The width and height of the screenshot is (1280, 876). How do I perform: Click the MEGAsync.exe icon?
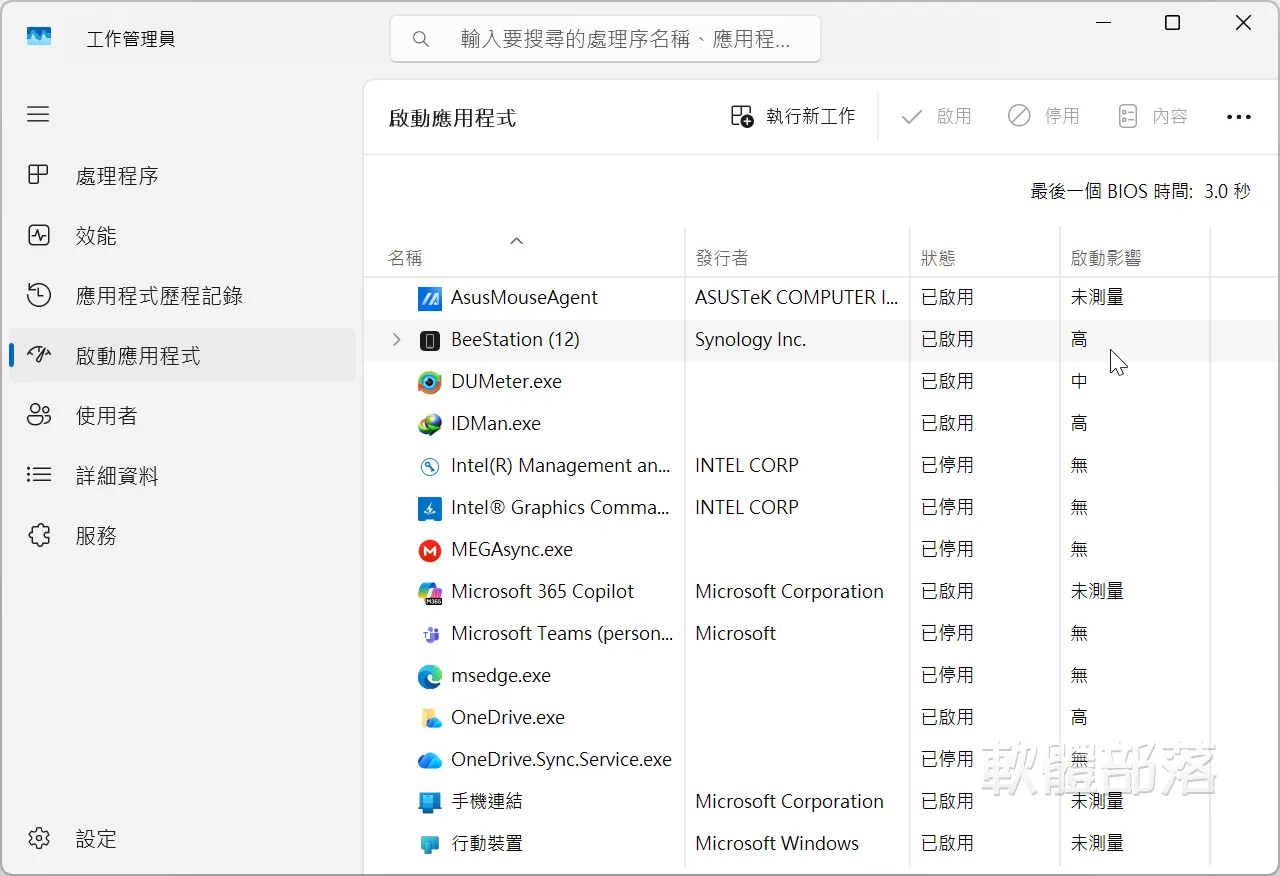429,550
